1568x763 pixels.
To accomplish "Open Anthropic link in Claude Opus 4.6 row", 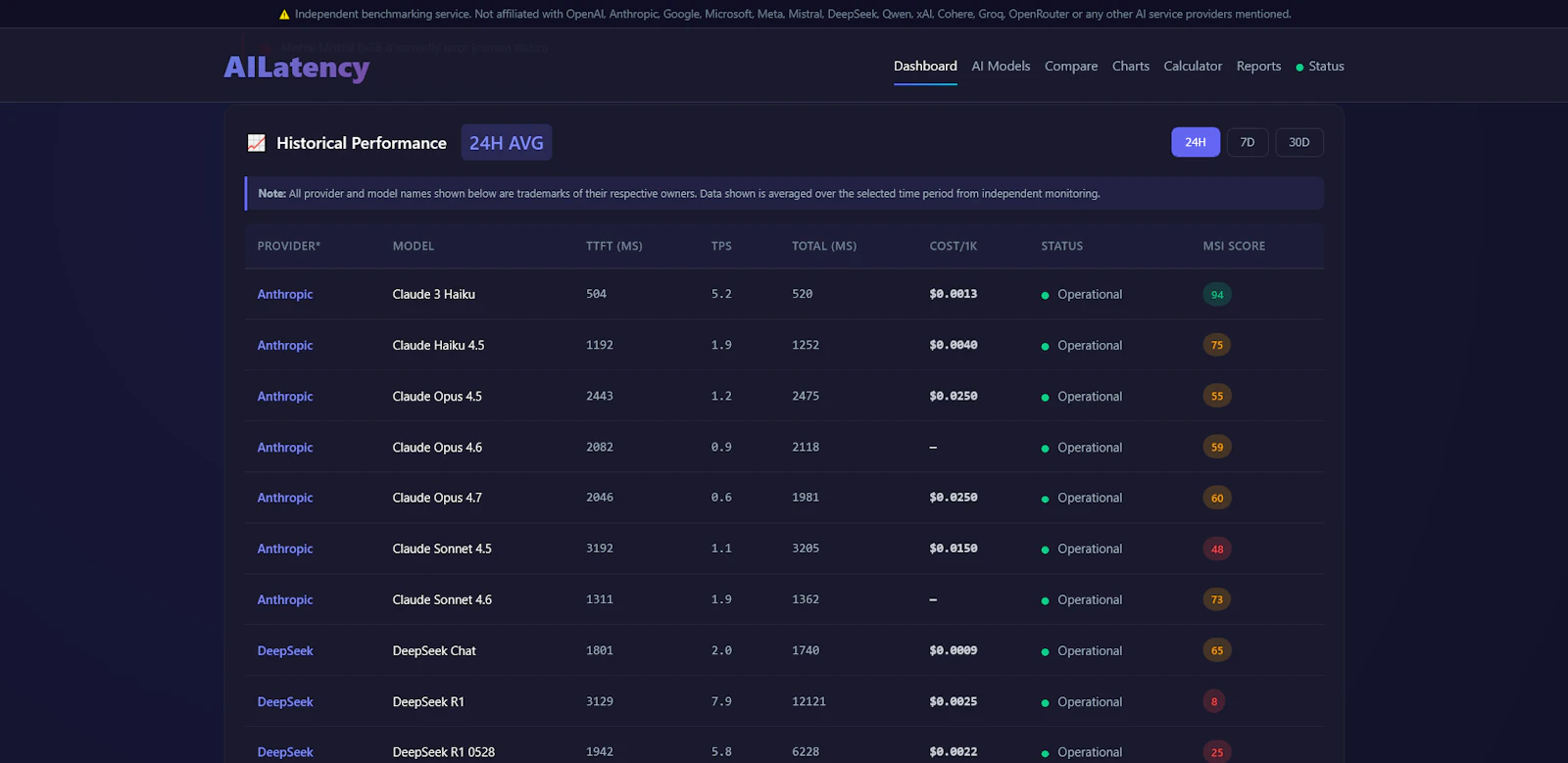I will point(285,447).
